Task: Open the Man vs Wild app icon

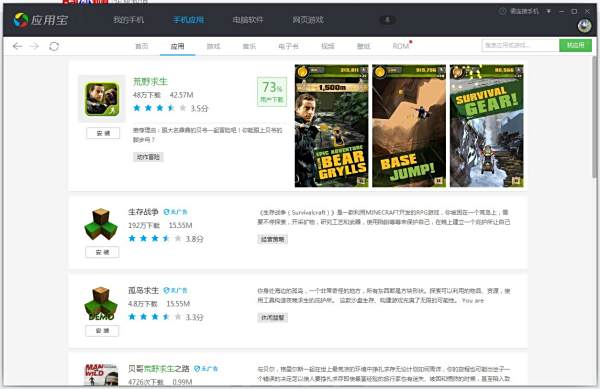Action: [x=101, y=375]
